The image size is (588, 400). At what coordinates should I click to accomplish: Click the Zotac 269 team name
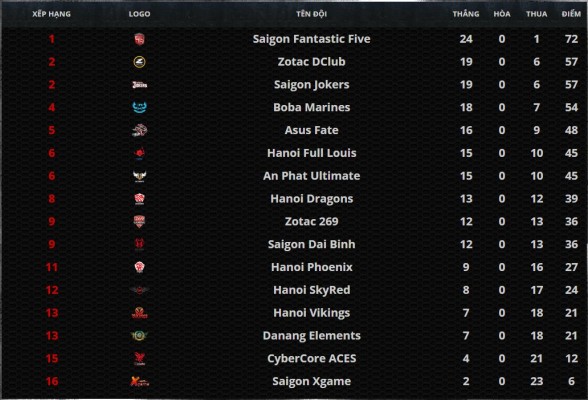pos(311,221)
